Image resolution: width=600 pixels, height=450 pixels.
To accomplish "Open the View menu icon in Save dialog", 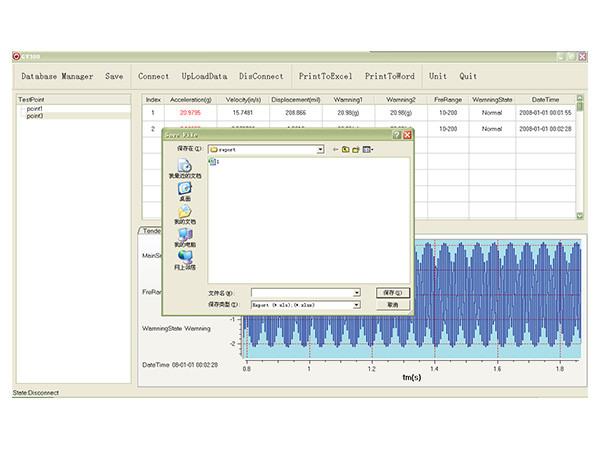I will click(x=368, y=150).
